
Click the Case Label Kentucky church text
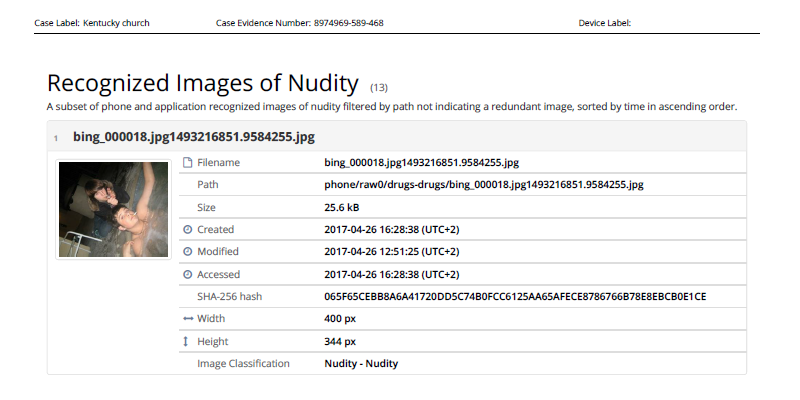pyautogui.click(x=92, y=22)
